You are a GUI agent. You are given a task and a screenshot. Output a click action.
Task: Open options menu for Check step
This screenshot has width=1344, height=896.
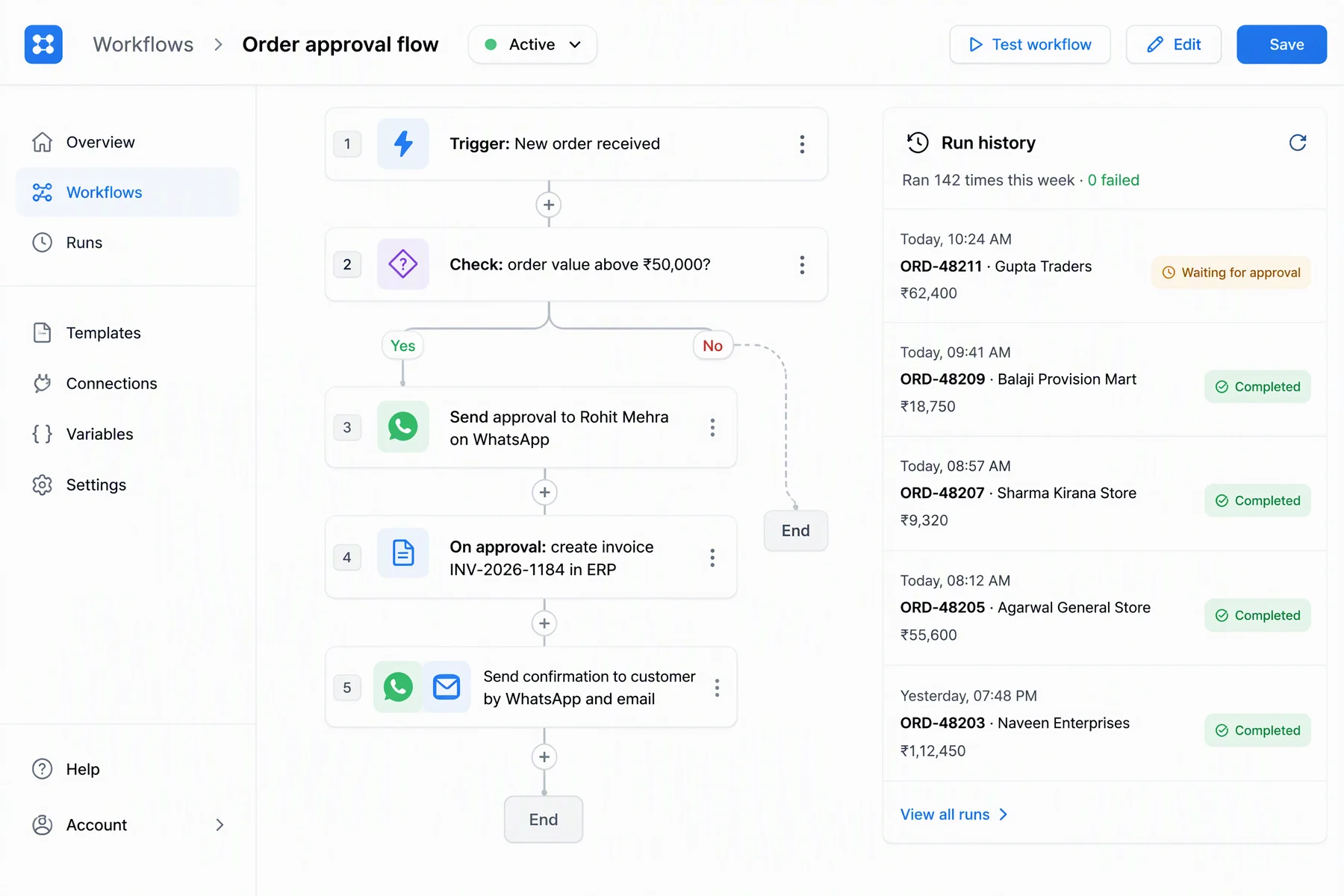coord(802,264)
